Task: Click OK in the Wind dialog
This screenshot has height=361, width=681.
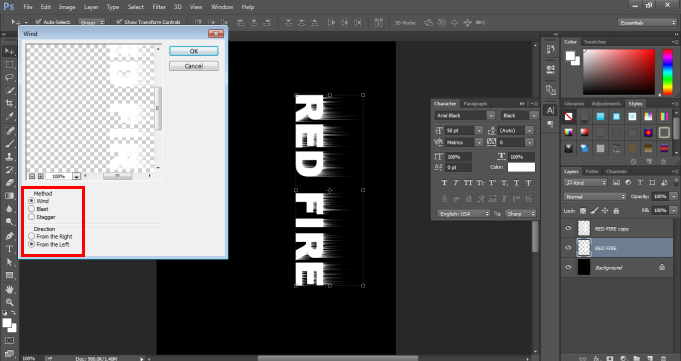Action: pyautogui.click(x=194, y=51)
